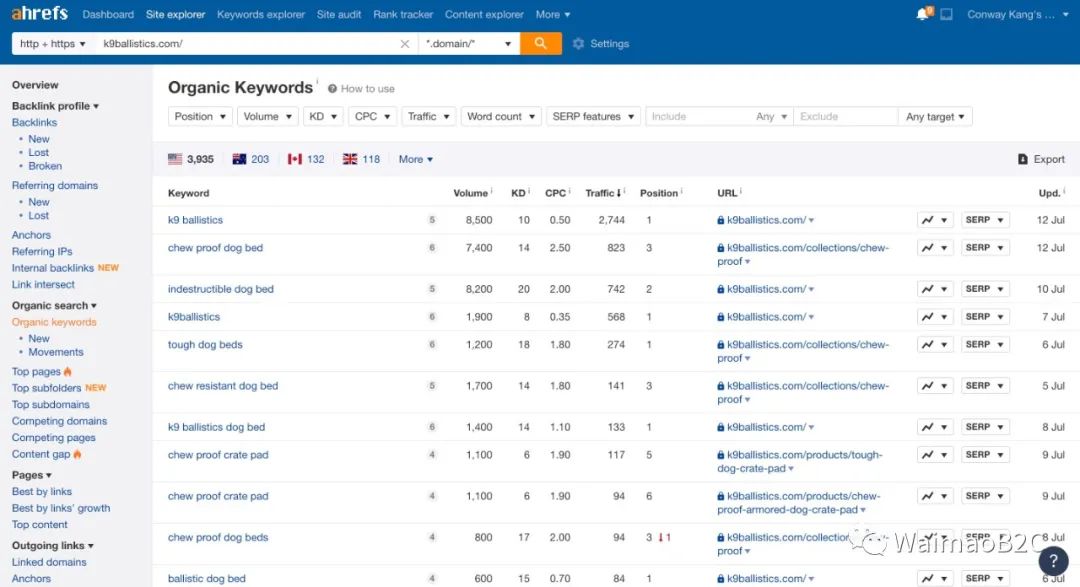Click Competing domains in sidebar
The image size is (1080, 587).
pos(59,421)
